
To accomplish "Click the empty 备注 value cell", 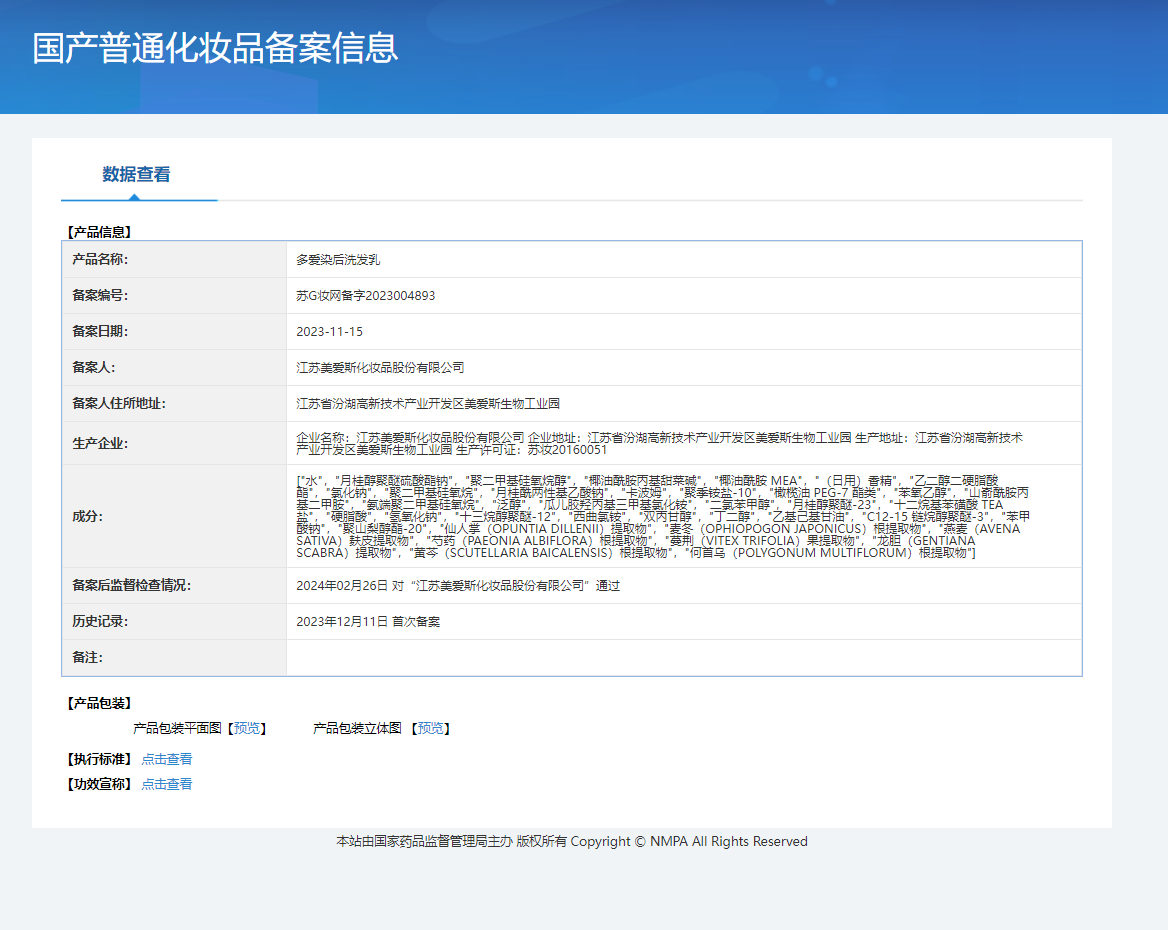I will tap(683, 658).
